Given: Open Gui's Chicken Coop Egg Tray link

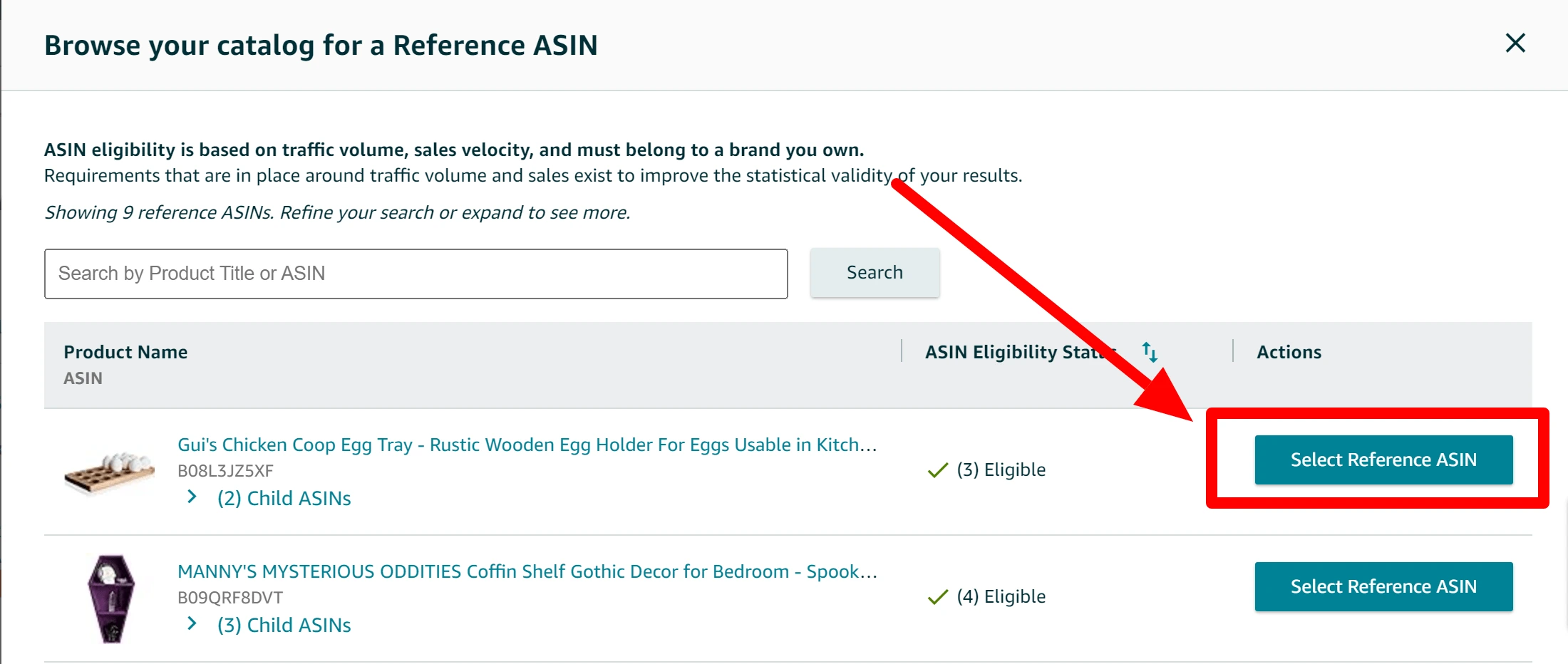Looking at the screenshot, I should (x=527, y=445).
